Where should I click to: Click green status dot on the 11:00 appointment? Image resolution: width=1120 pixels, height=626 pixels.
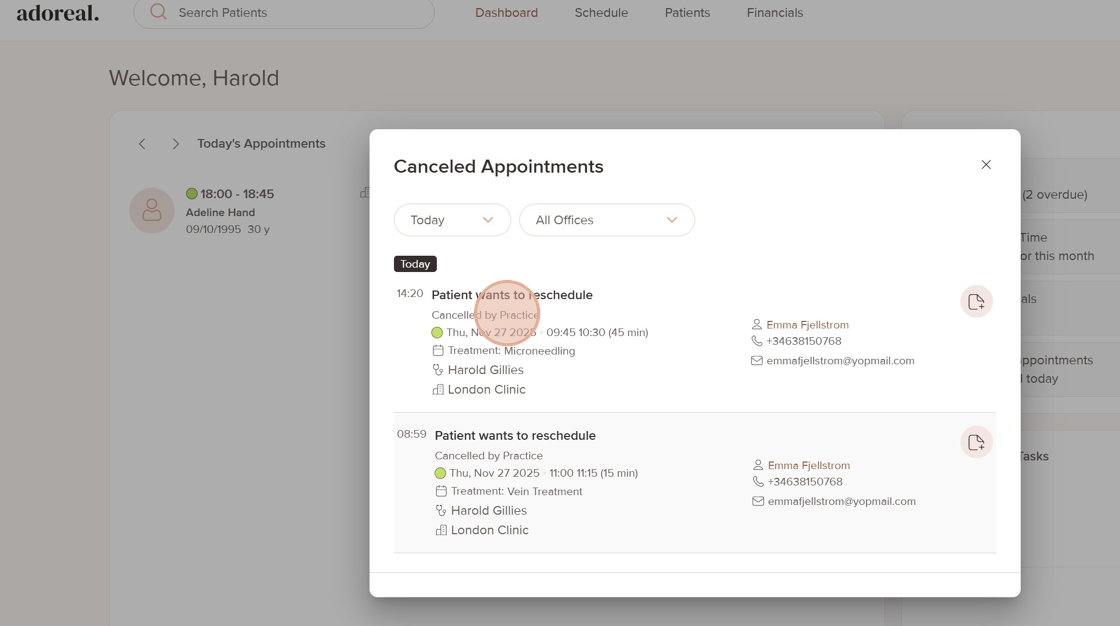[x=440, y=473]
